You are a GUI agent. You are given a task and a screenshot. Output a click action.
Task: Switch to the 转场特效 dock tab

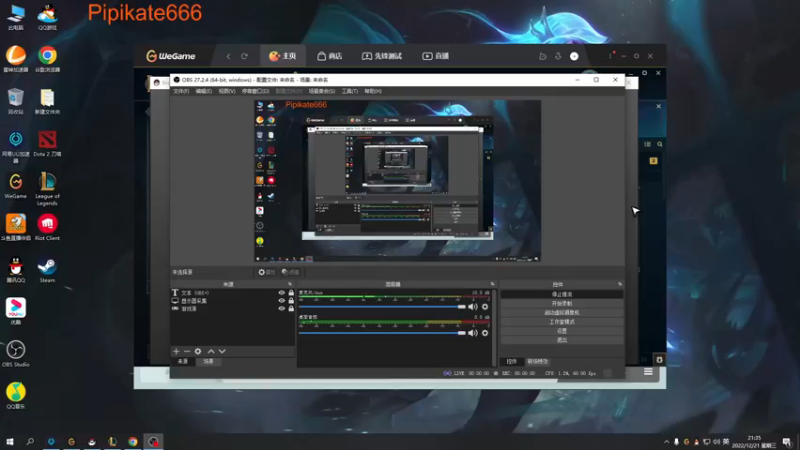point(537,361)
